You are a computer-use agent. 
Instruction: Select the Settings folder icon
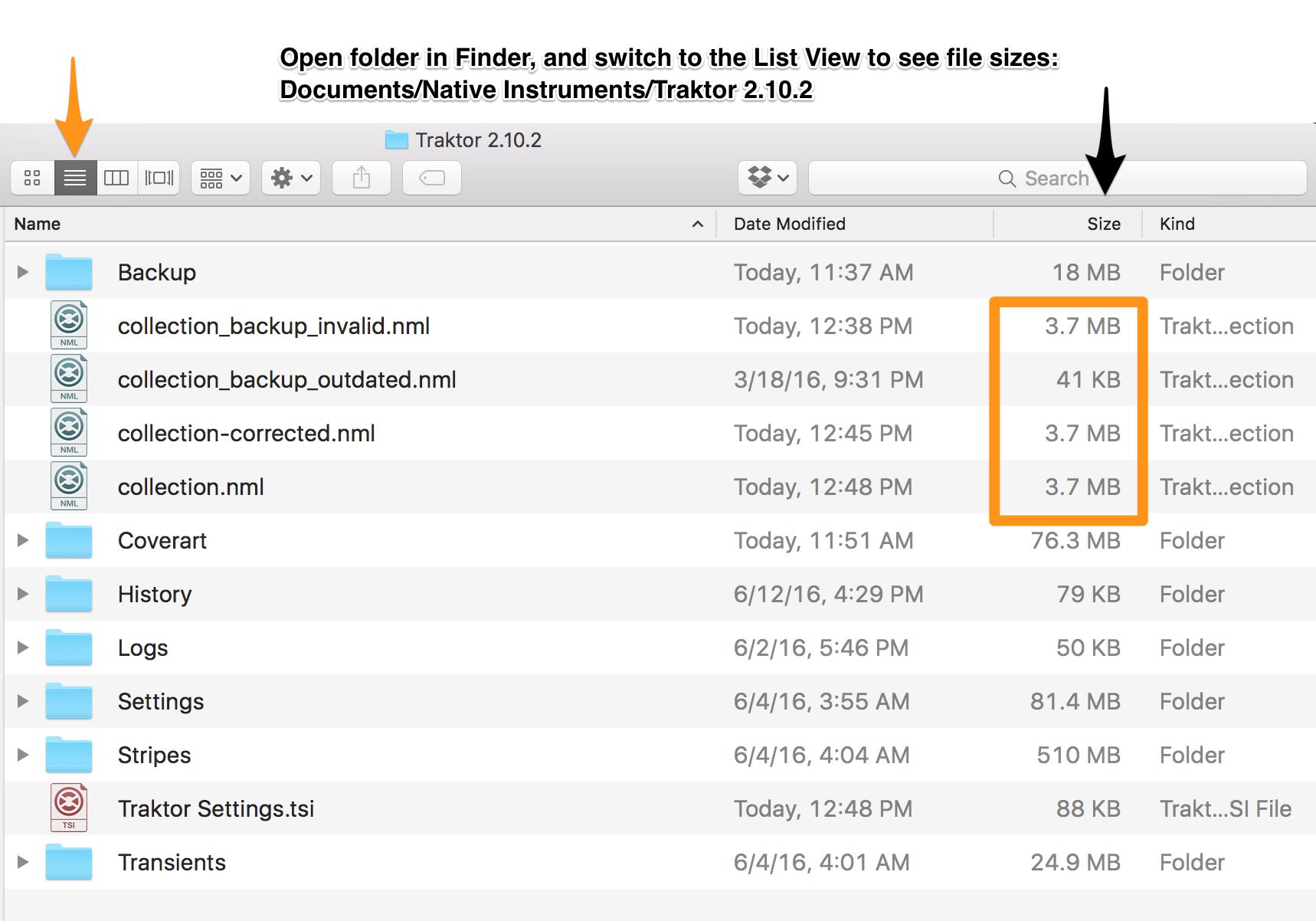[x=69, y=701]
